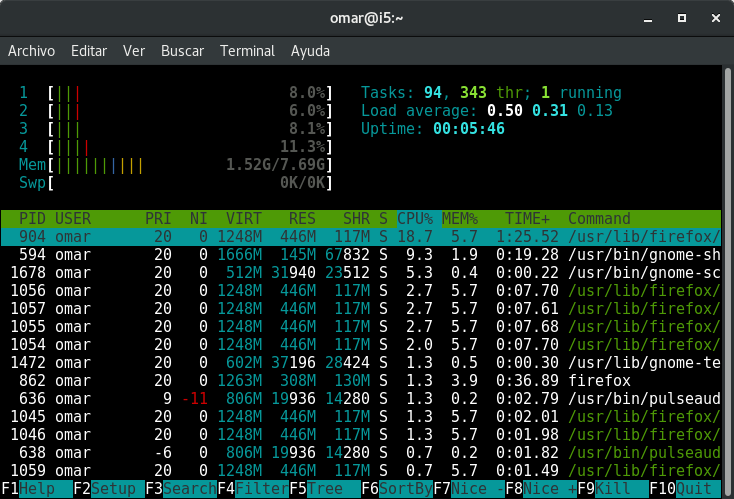
Task: Sort by MEM% column header
Action: tap(460, 219)
